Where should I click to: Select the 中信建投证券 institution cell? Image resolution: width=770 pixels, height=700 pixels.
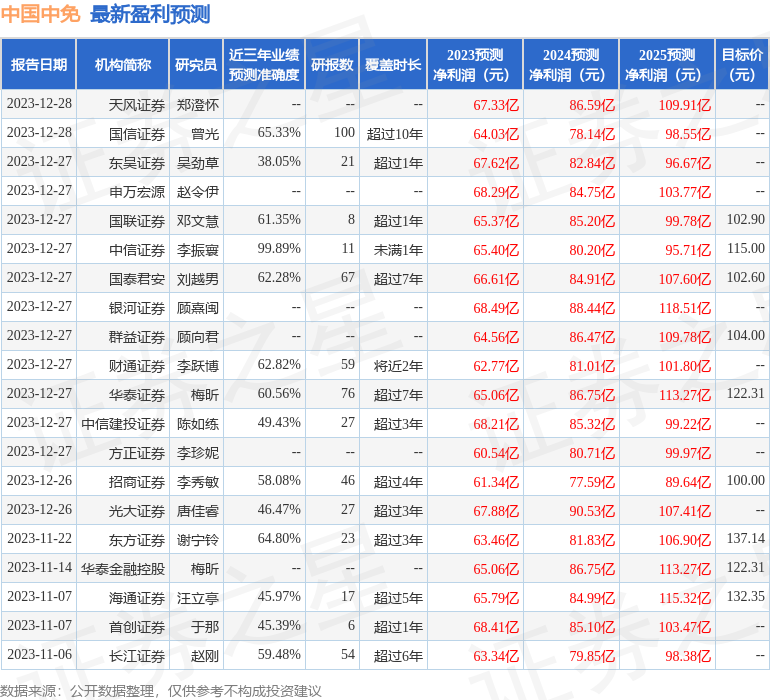123,424
